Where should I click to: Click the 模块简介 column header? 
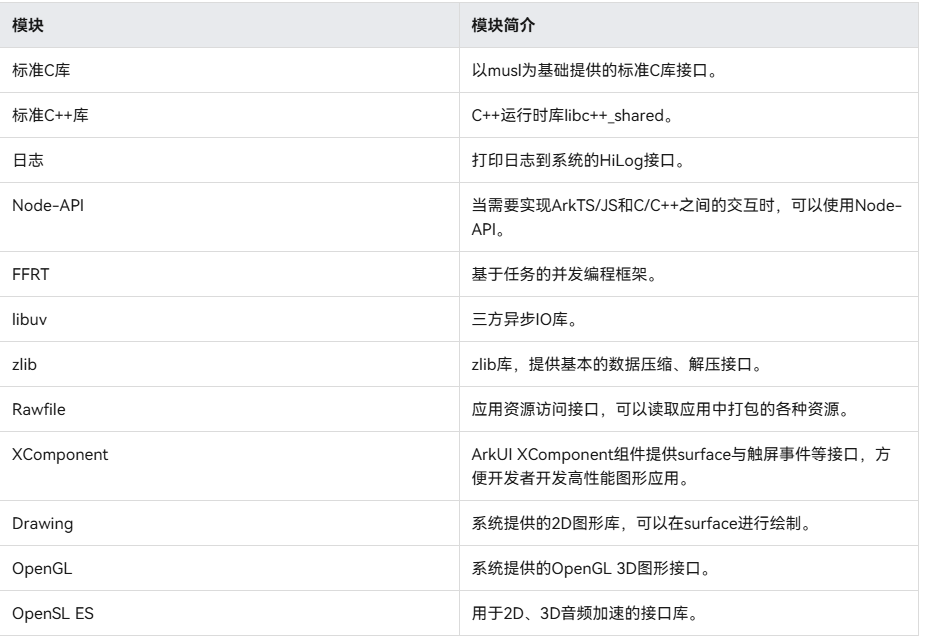pyautogui.click(x=503, y=26)
